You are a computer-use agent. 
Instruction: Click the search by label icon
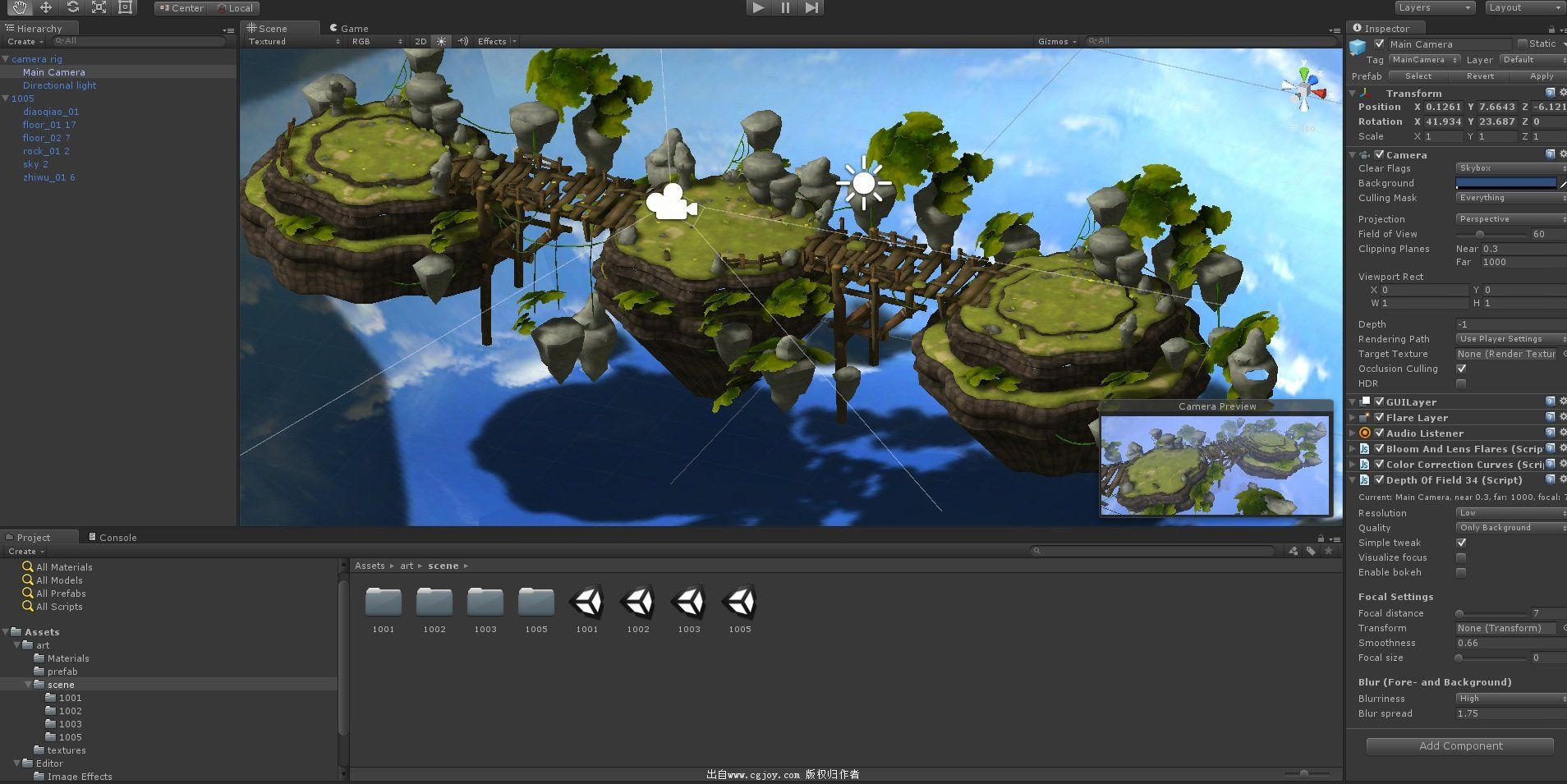pos(1312,551)
